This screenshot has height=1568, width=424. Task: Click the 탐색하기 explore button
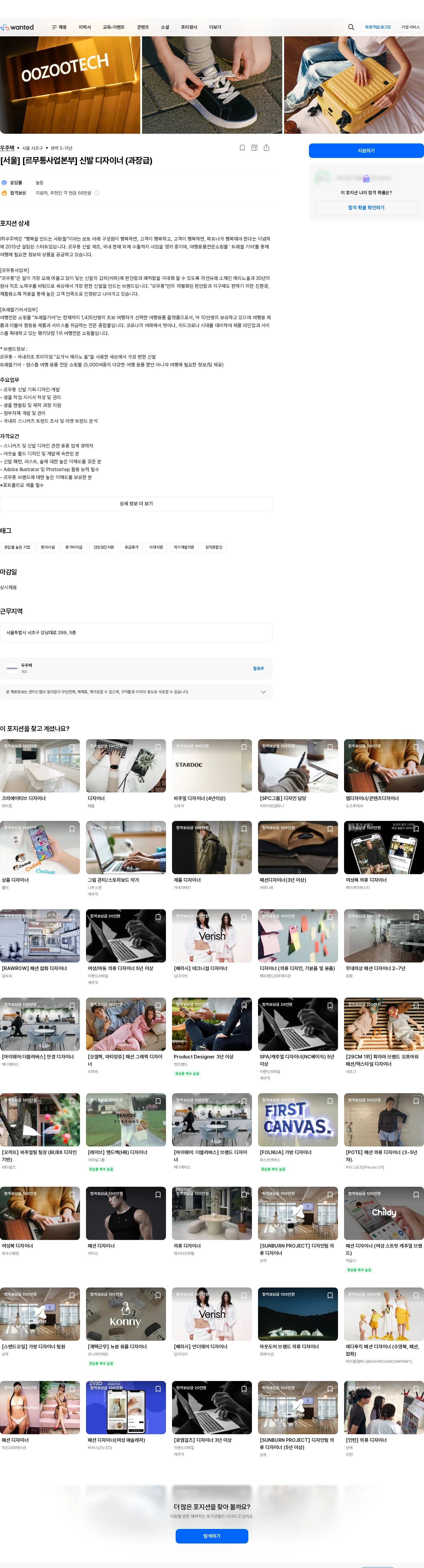(x=212, y=1536)
